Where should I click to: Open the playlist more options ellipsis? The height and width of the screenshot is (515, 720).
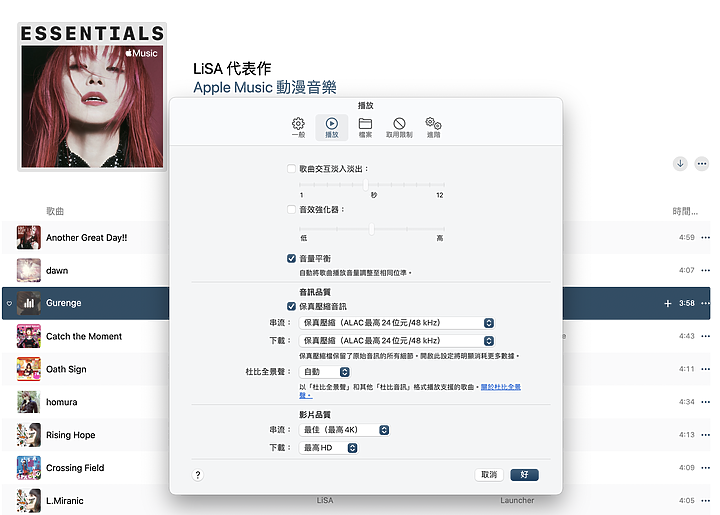701,163
